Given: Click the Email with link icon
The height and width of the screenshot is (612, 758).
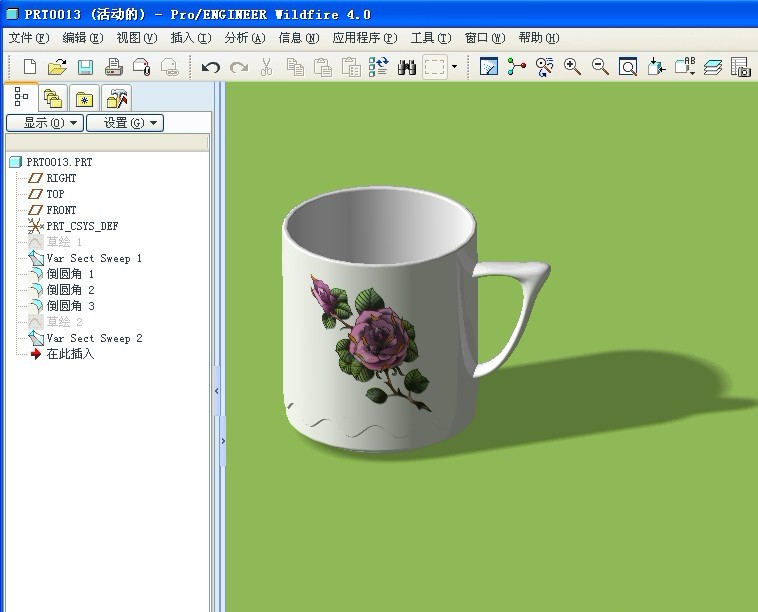Looking at the screenshot, I should tap(170, 67).
